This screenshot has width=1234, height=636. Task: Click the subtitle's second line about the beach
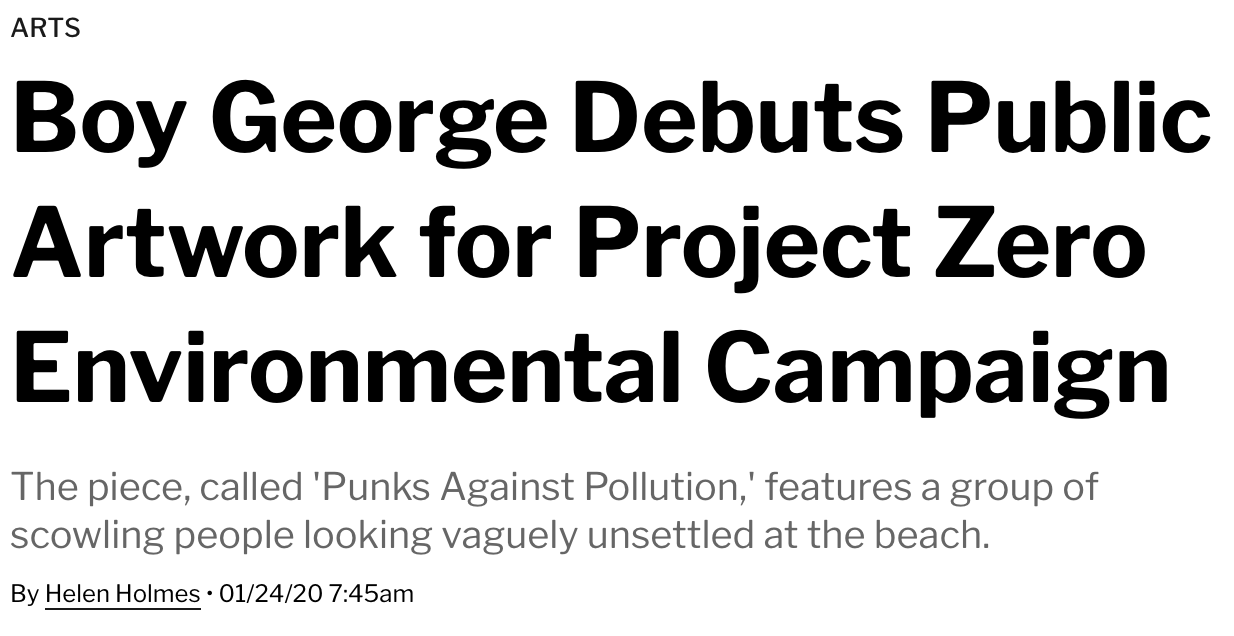(x=500, y=535)
